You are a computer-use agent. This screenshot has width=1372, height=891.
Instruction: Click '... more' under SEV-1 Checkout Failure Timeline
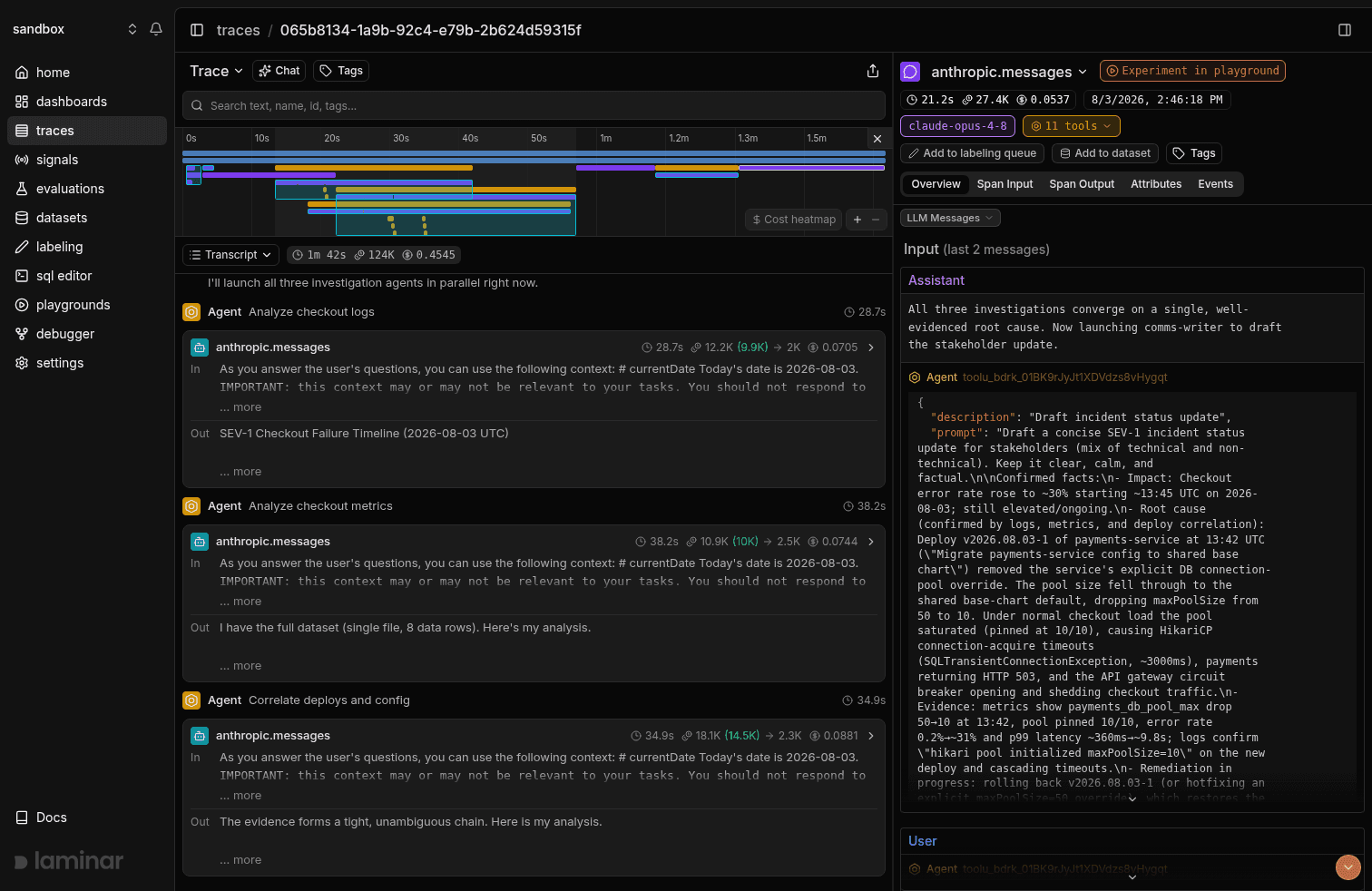click(240, 472)
